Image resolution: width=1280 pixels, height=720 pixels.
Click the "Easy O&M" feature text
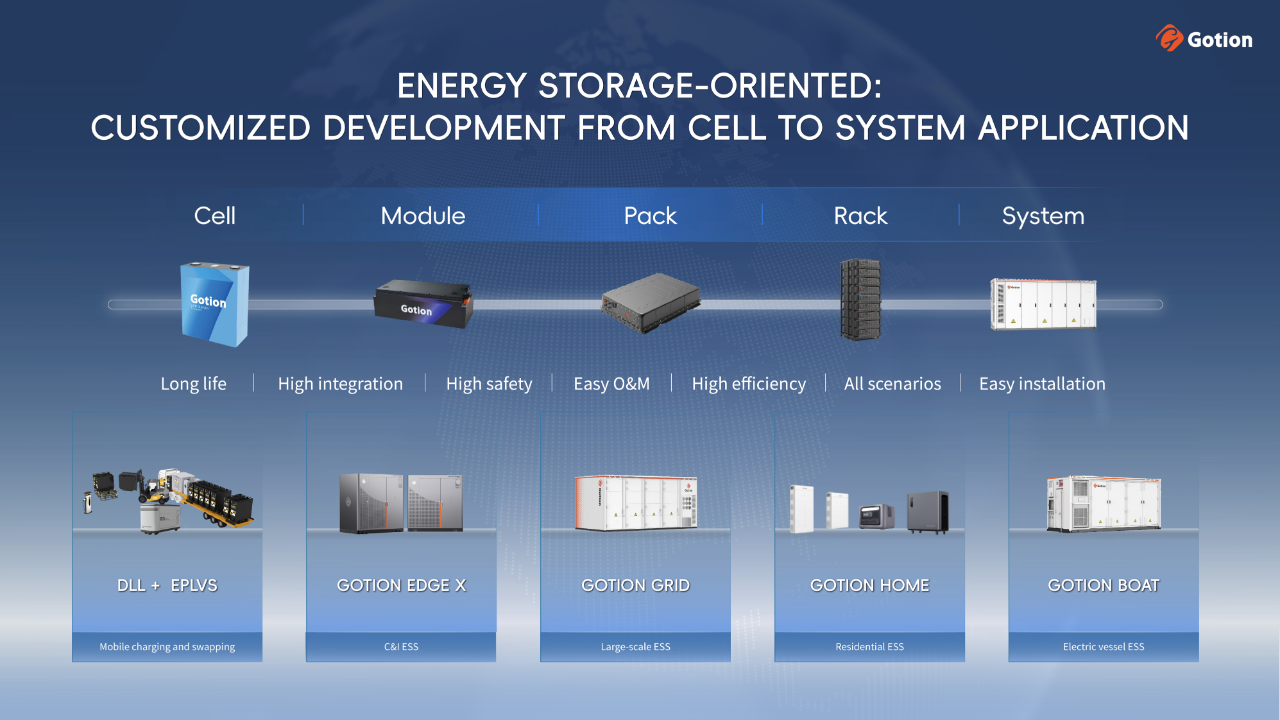pyautogui.click(x=612, y=384)
